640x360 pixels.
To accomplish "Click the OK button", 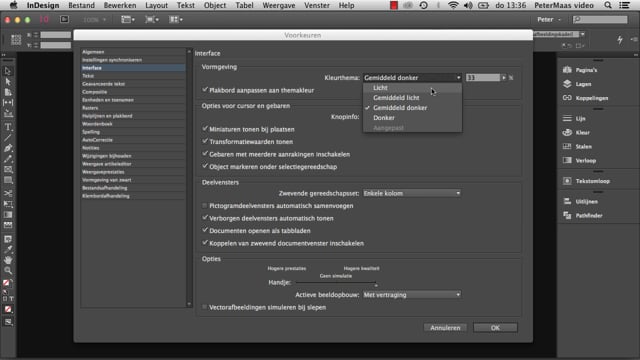I will tap(495, 328).
